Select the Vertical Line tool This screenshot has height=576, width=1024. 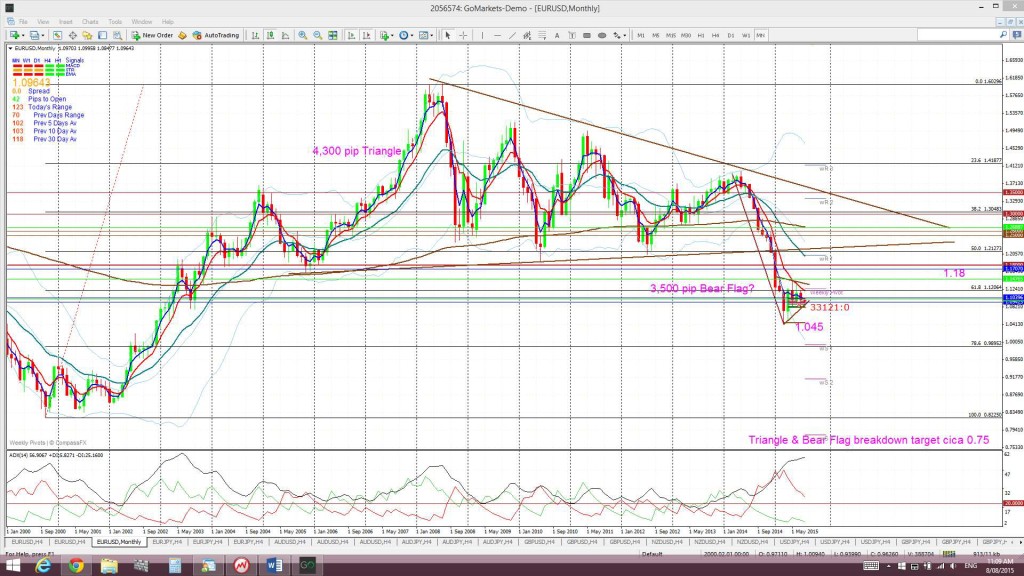point(483,35)
